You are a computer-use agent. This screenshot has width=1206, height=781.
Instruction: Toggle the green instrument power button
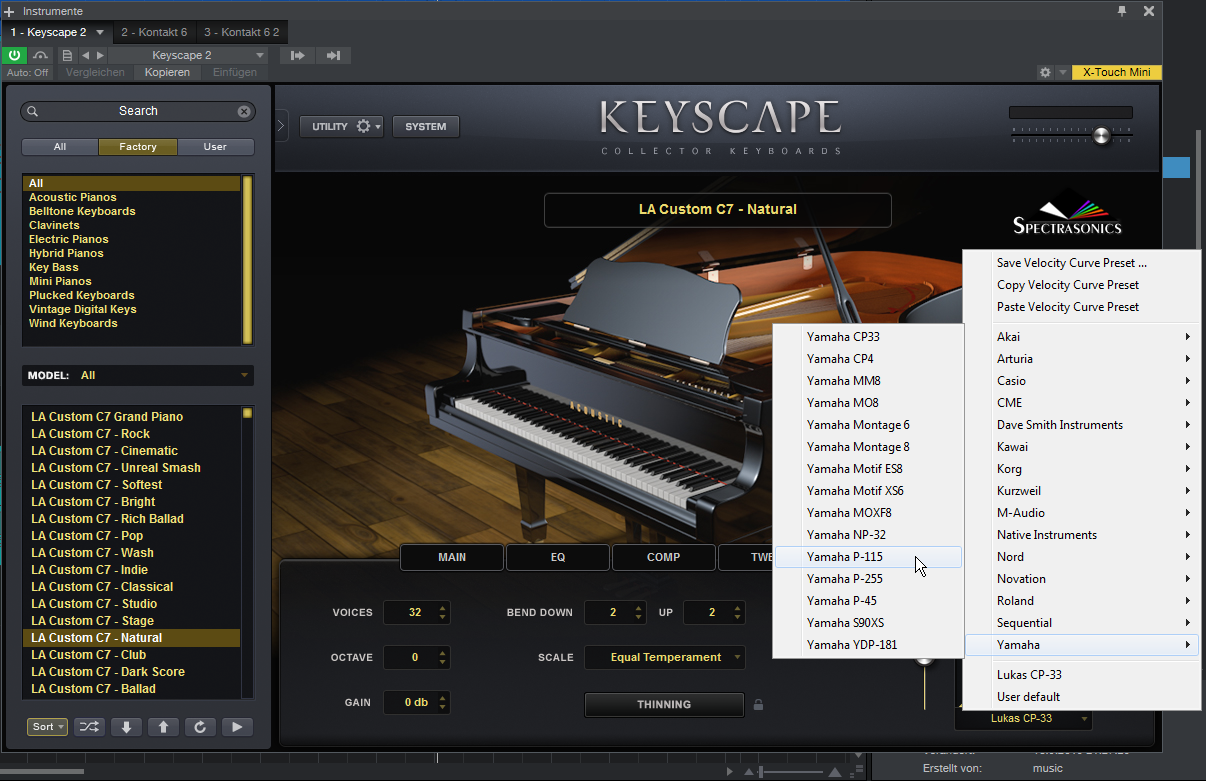tap(15, 56)
